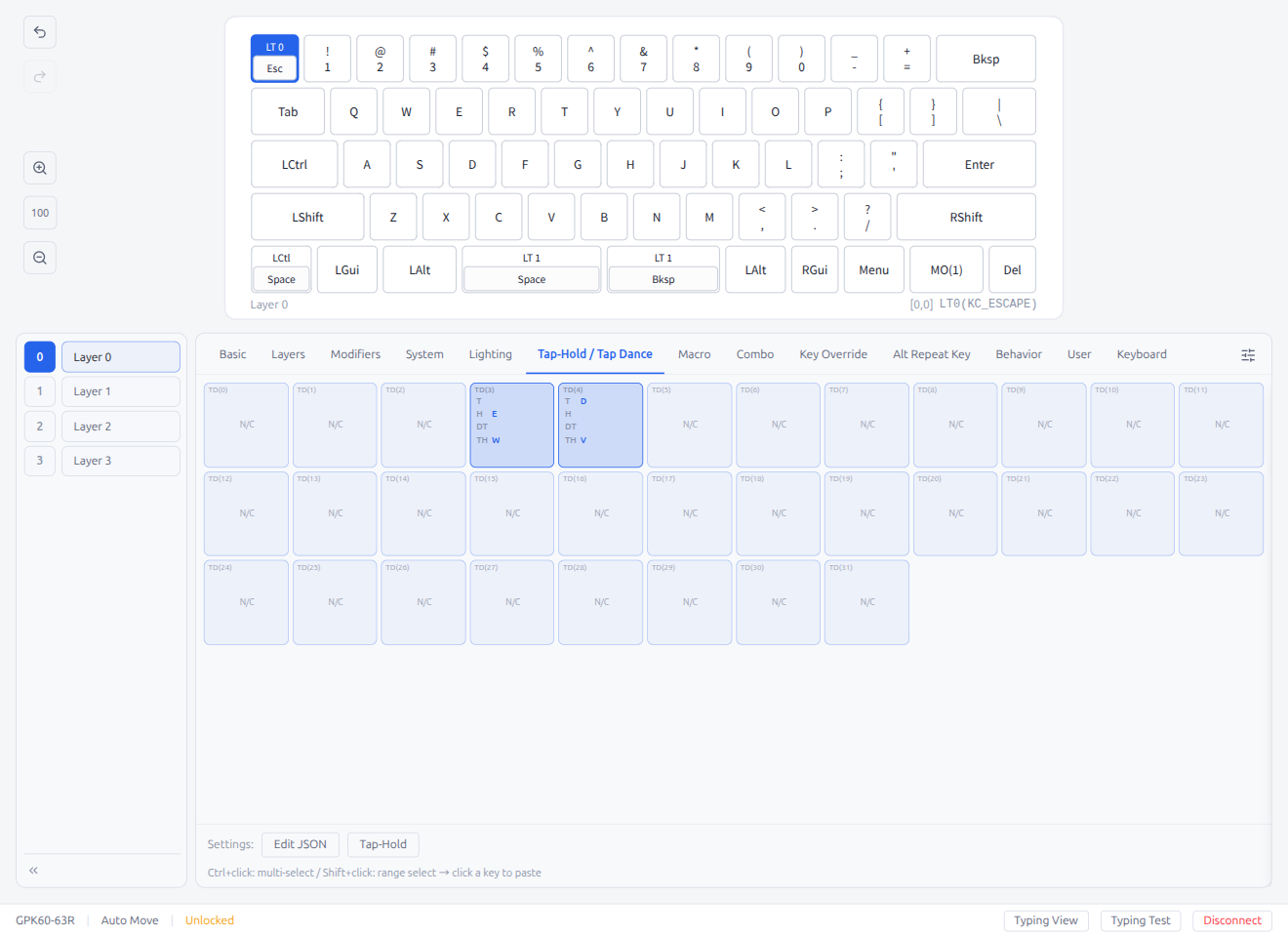Screen dimensions: 1288x937
Task: Start a Typing Test
Action: (1141, 919)
